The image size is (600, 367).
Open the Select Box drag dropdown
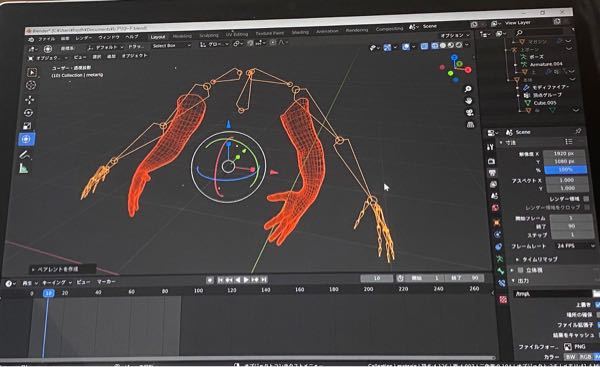(171, 46)
